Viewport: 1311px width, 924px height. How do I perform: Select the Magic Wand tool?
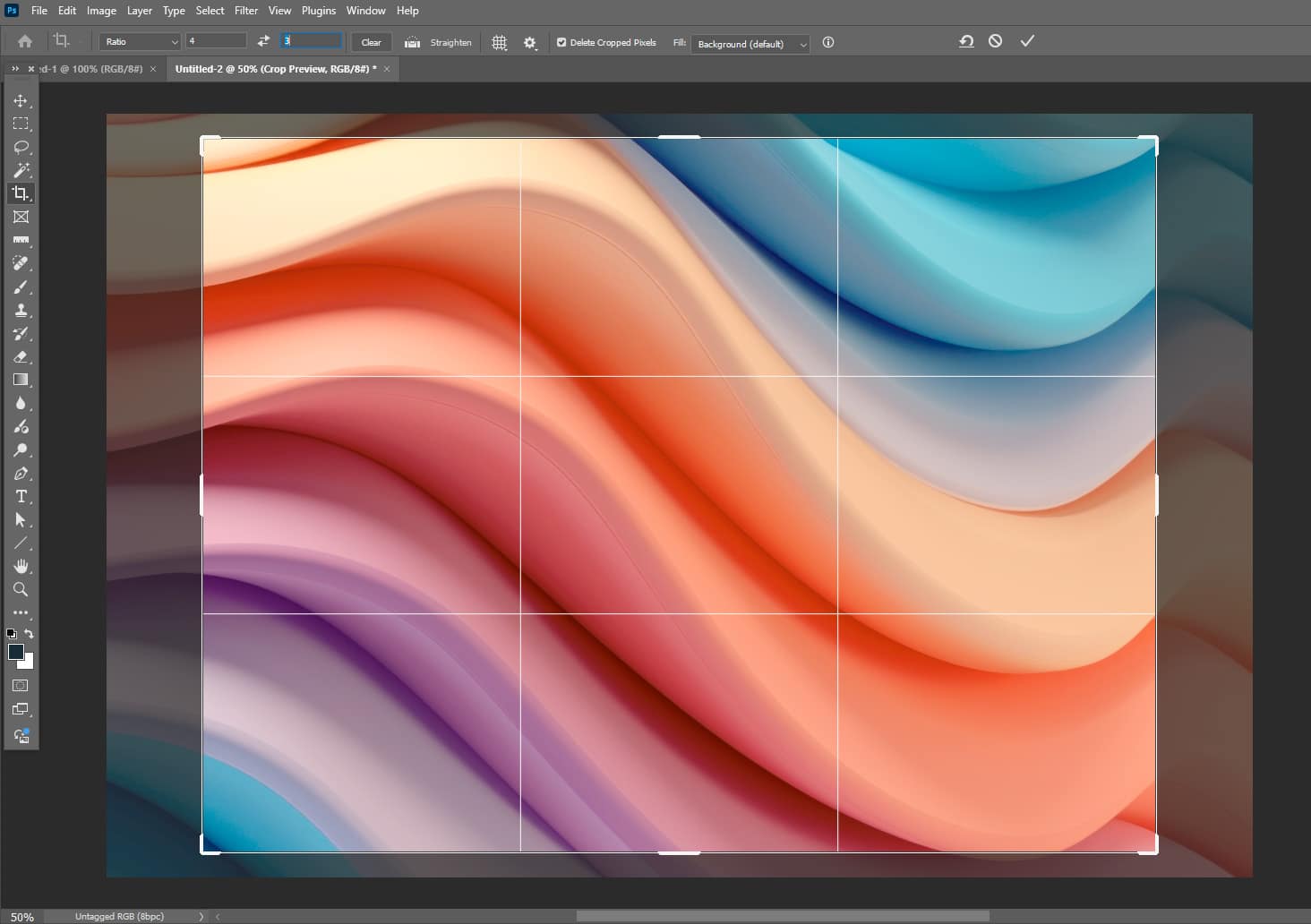[x=21, y=170]
